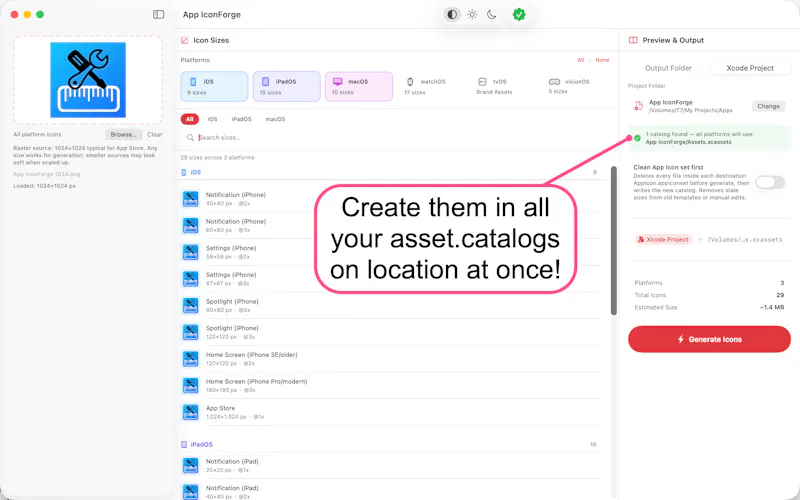Viewport: 800px width, 500px height.
Task: Click "App IconForge/Assets.xcassets" catalog path
Action: (x=688, y=142)
